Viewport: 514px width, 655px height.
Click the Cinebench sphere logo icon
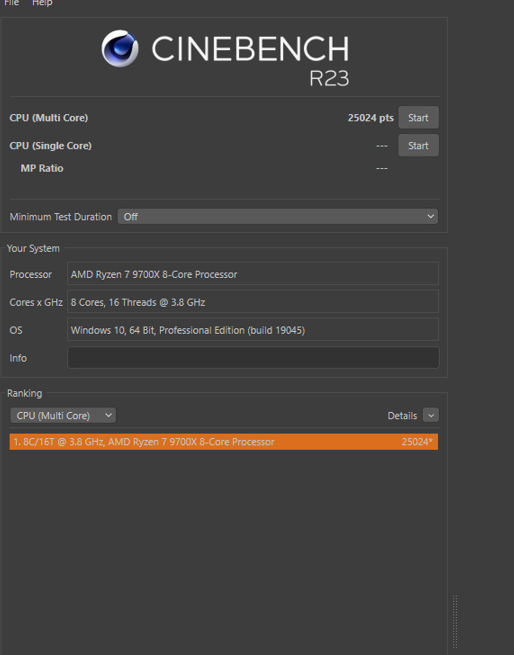click(120, 48)
